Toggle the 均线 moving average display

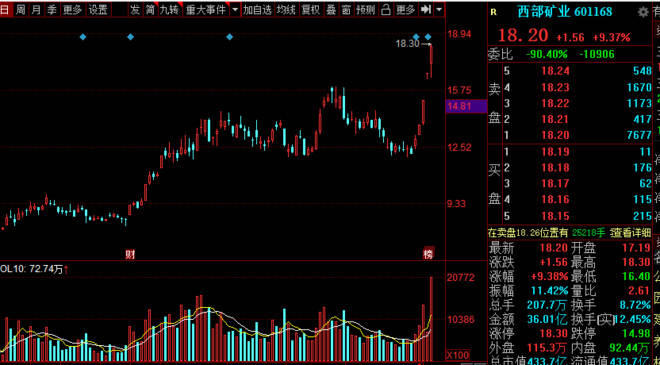[x=286, y=9]
